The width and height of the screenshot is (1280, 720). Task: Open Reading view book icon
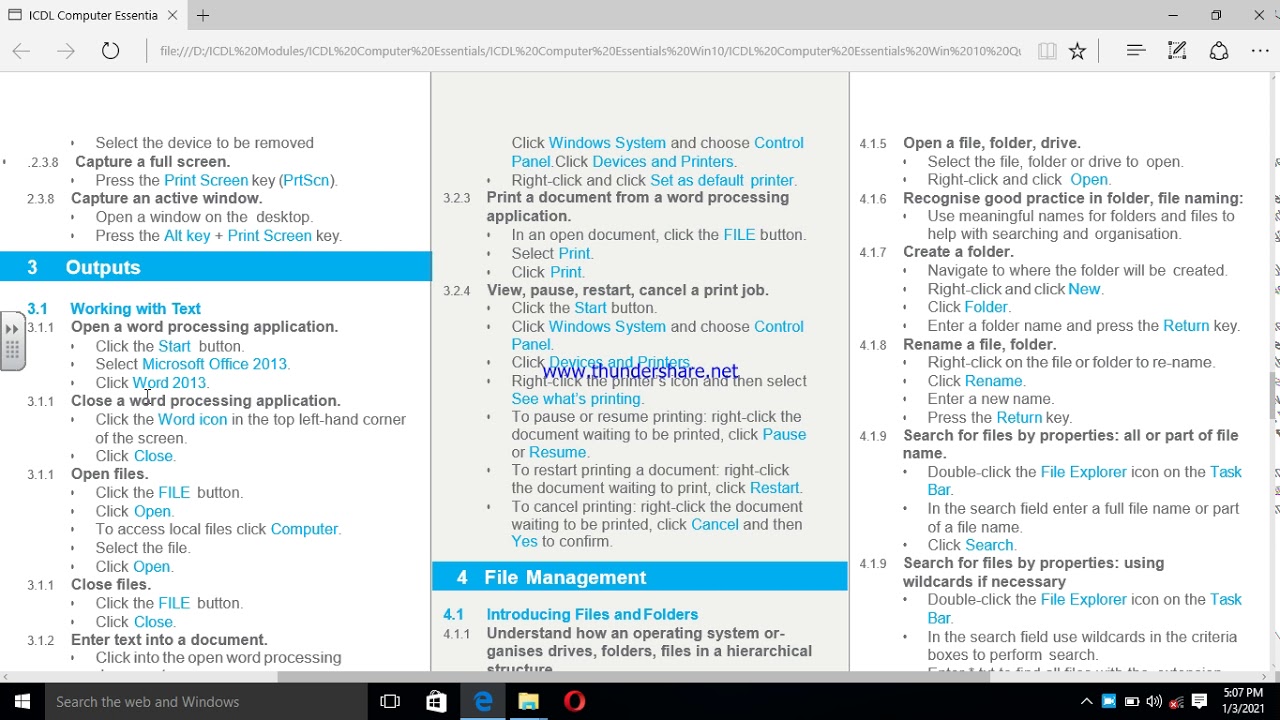tap(1047, 51)
